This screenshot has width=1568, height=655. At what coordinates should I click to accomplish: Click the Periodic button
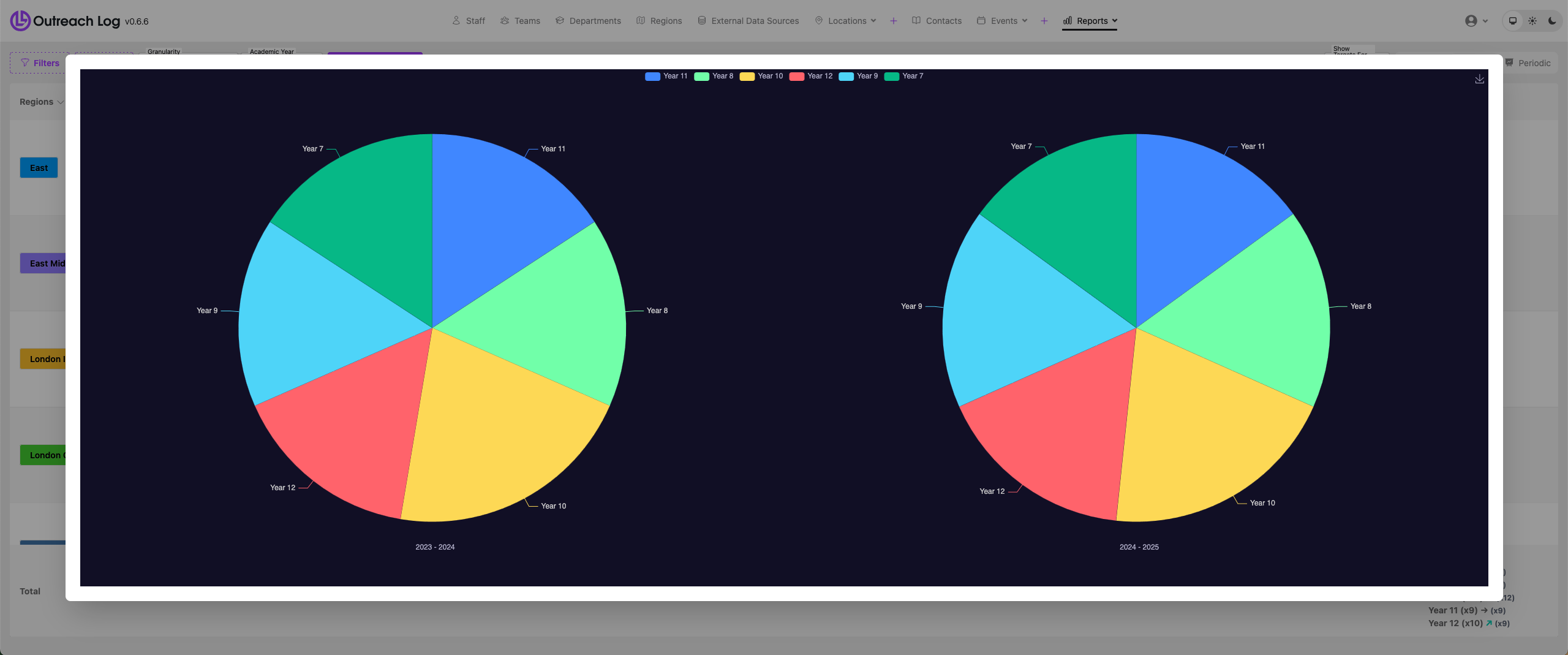point(1528,63)
